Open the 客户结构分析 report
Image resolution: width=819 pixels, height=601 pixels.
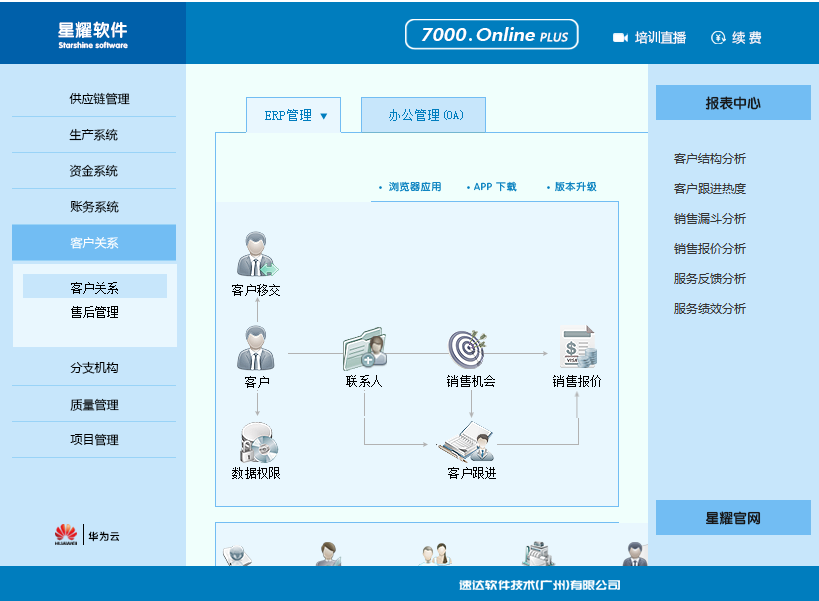(709, 159)
